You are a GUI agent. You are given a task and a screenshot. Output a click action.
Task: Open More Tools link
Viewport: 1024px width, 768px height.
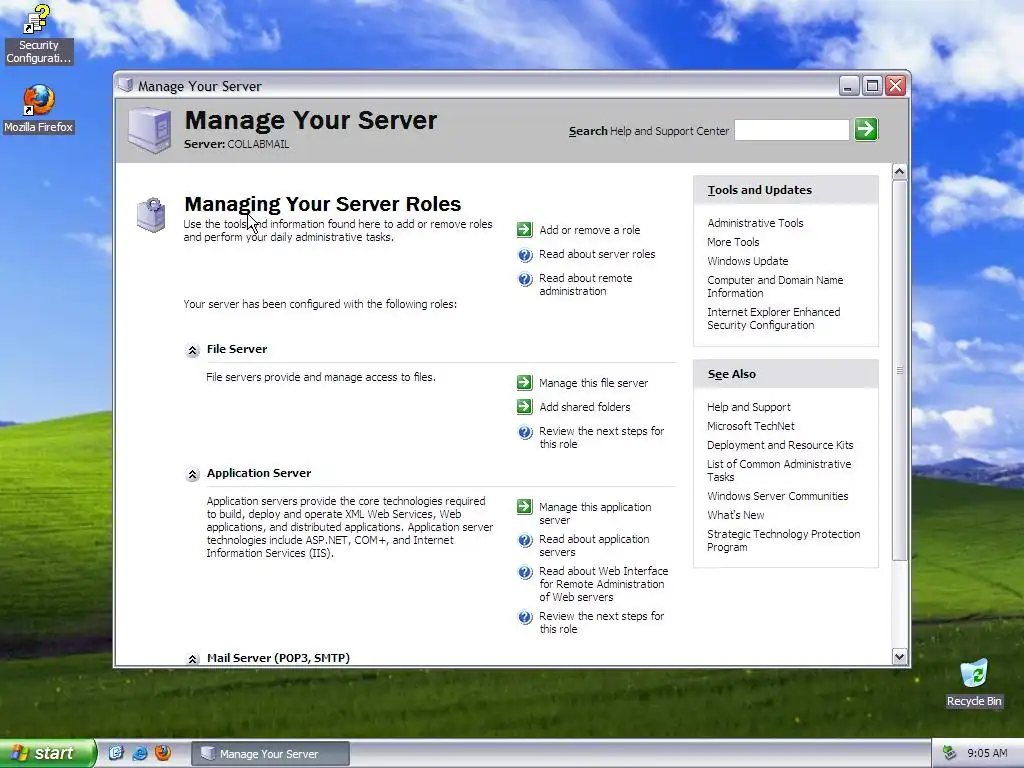pyautogui.click(x=733, y=242)
